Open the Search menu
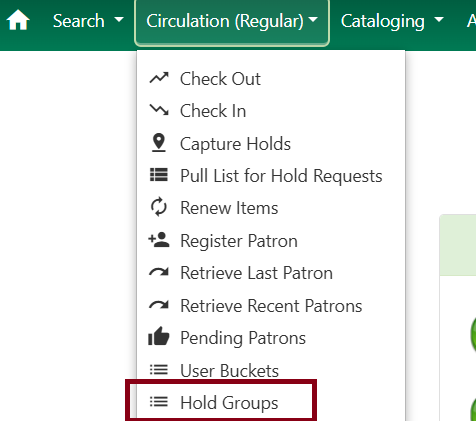 (88, 21)
